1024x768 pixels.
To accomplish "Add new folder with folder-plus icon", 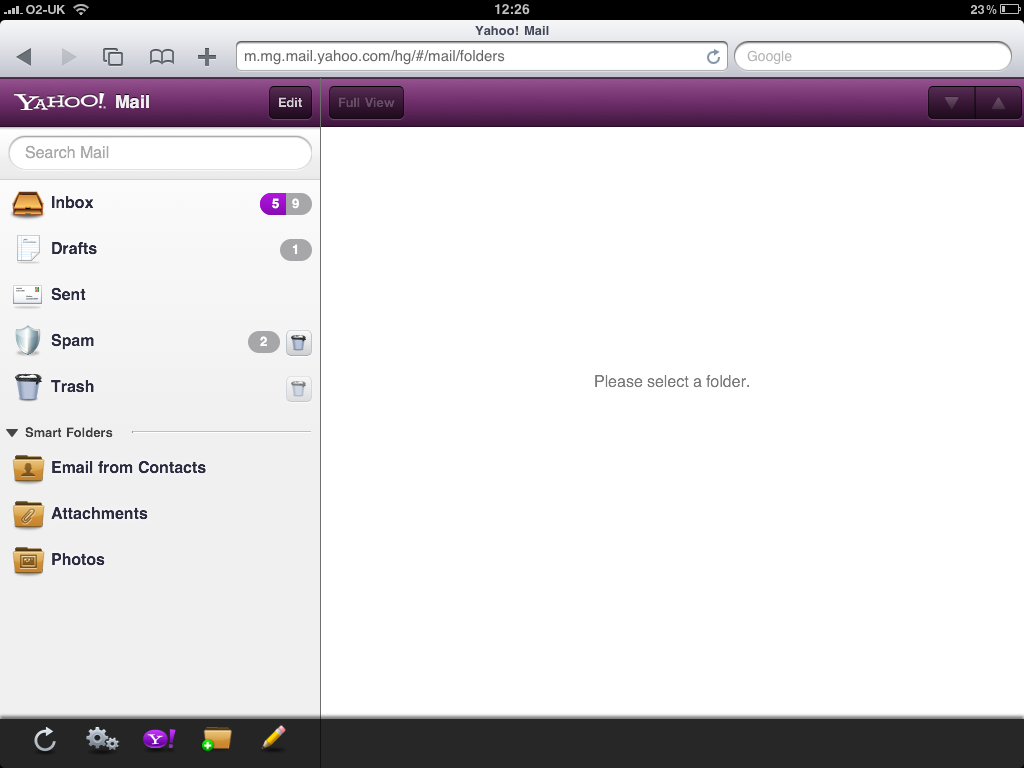I will 217,739.
